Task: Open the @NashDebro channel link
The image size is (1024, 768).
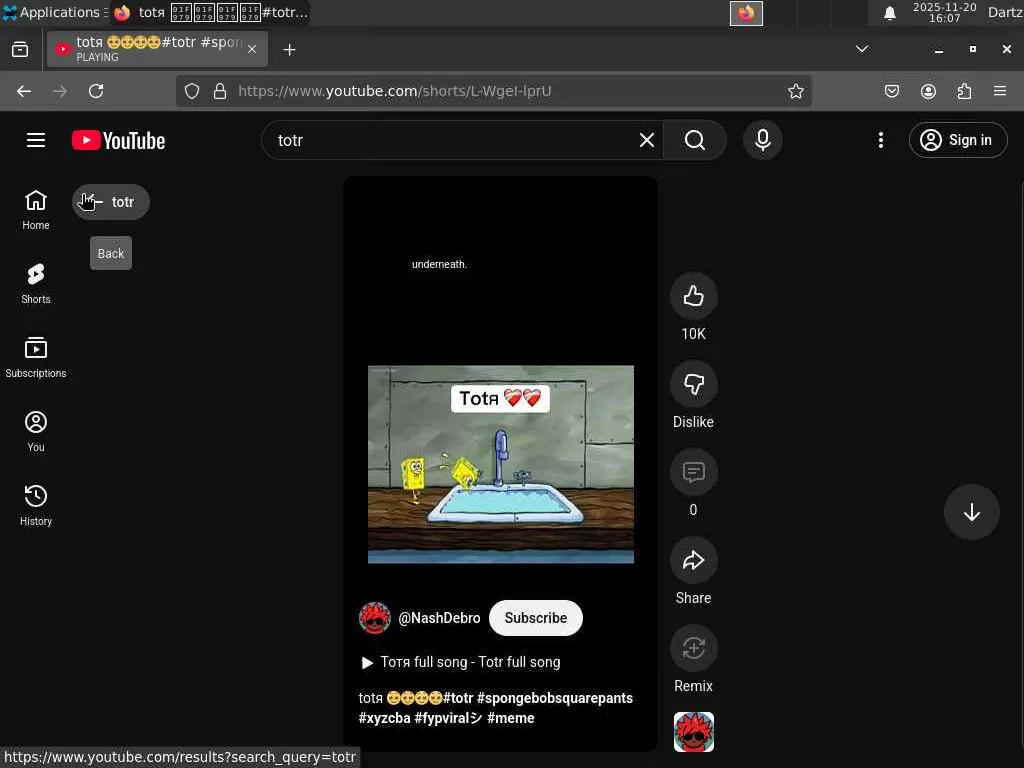Action: point(439,618)
